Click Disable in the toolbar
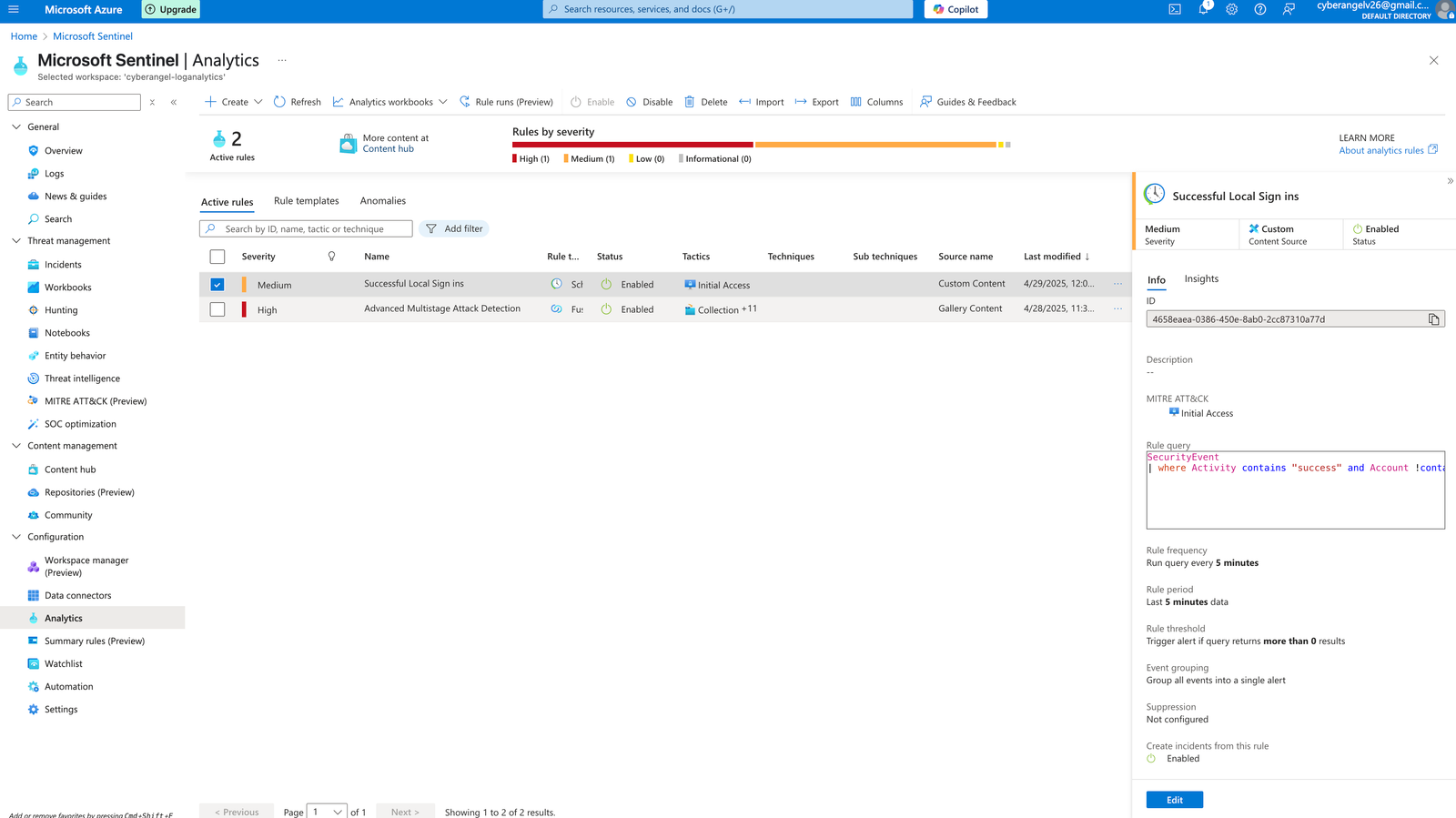Screen dimensions: 1456x818 point(649,102)
